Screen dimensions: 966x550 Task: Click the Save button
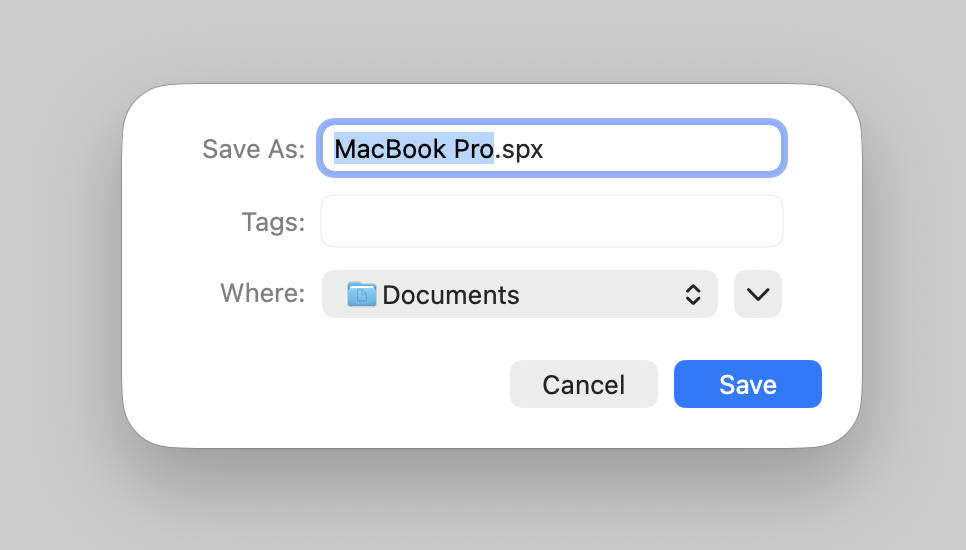point(748,384)
